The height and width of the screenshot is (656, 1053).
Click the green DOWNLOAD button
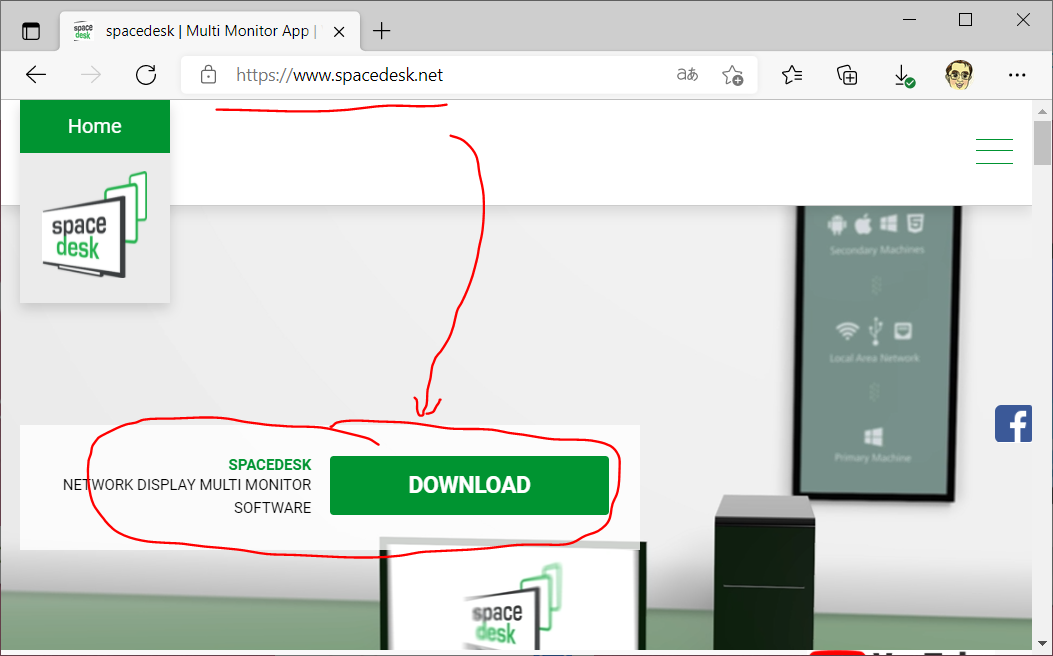point(469,485)
